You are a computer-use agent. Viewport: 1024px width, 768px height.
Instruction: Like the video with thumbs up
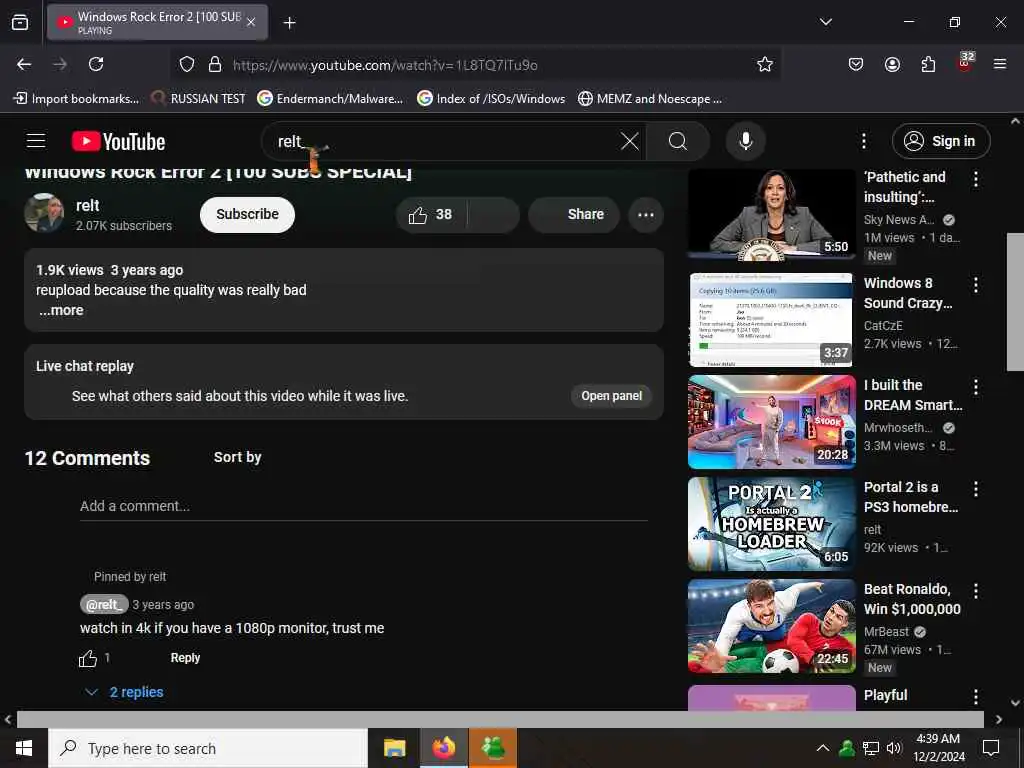(x=430, y=214)
